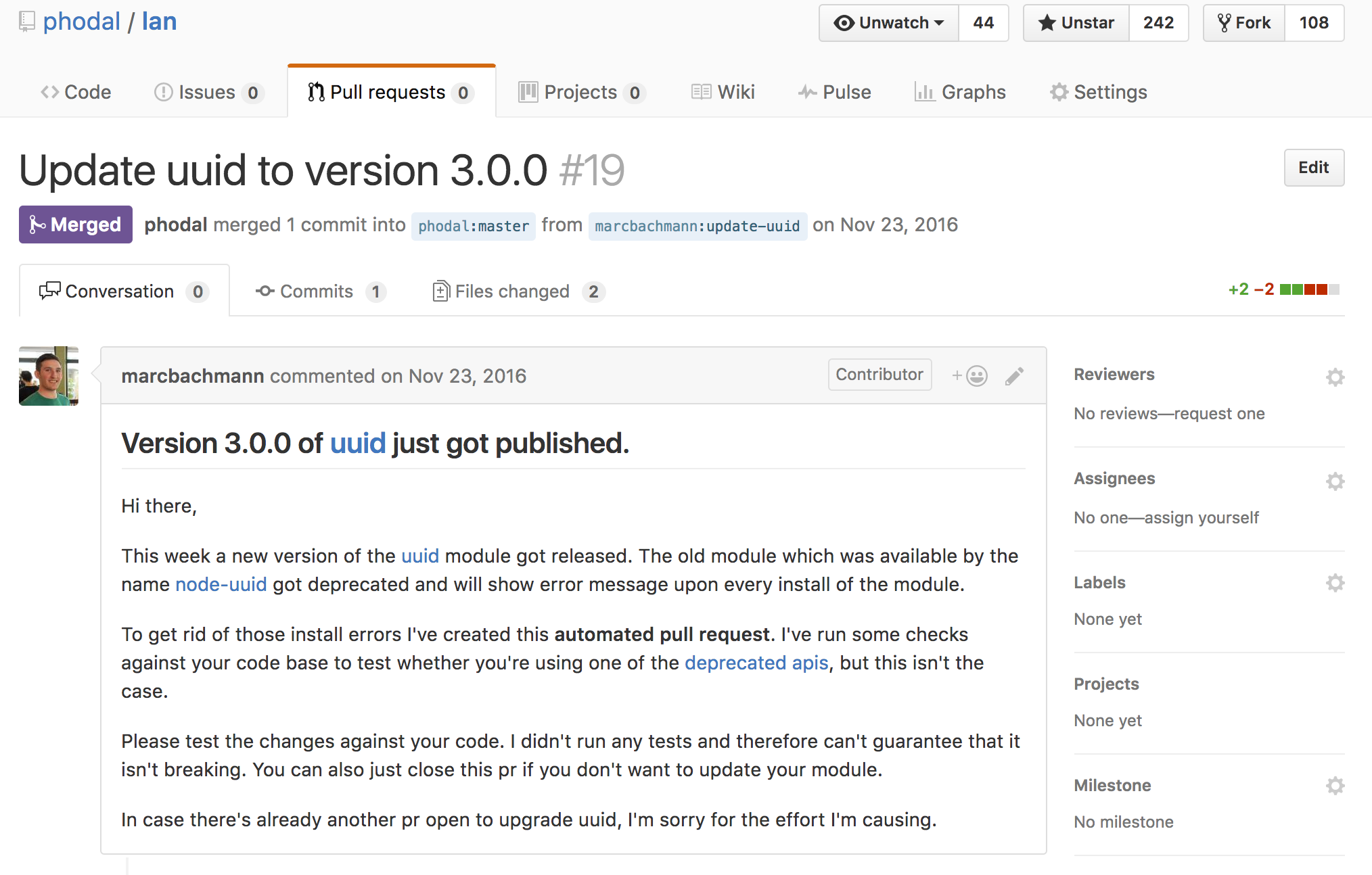Viewport: 1372px width, 875px height.
Task: Open phodal owner link in header
Action: 81,22
